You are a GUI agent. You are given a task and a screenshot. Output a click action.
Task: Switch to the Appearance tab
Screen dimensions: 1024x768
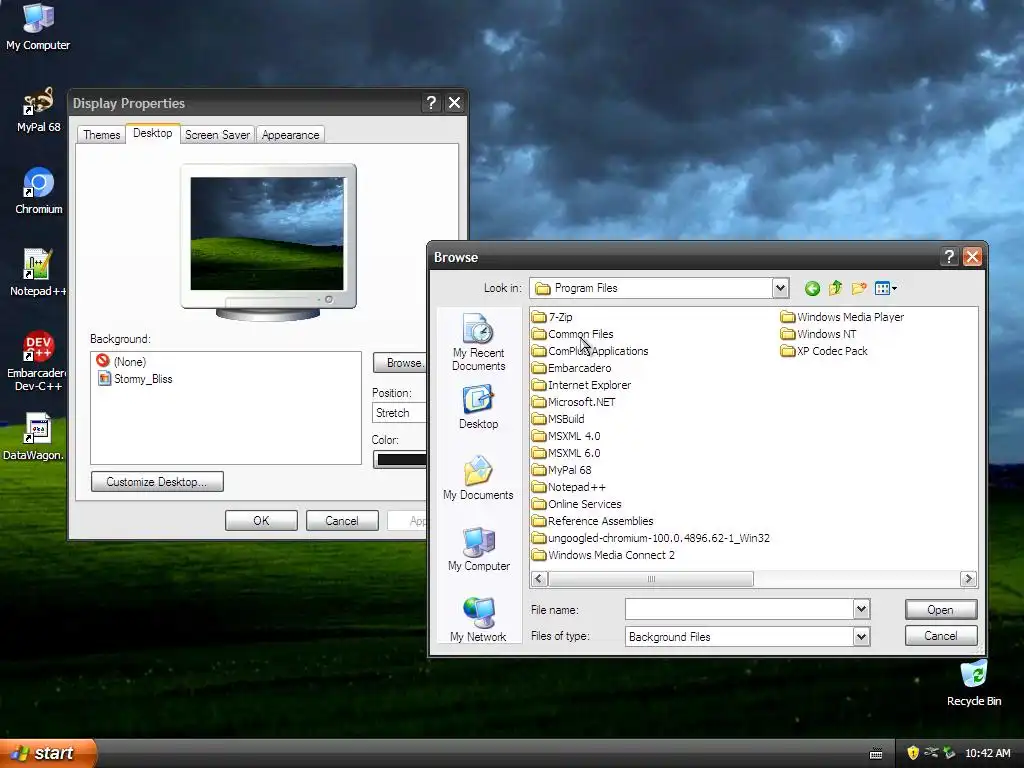291,135
